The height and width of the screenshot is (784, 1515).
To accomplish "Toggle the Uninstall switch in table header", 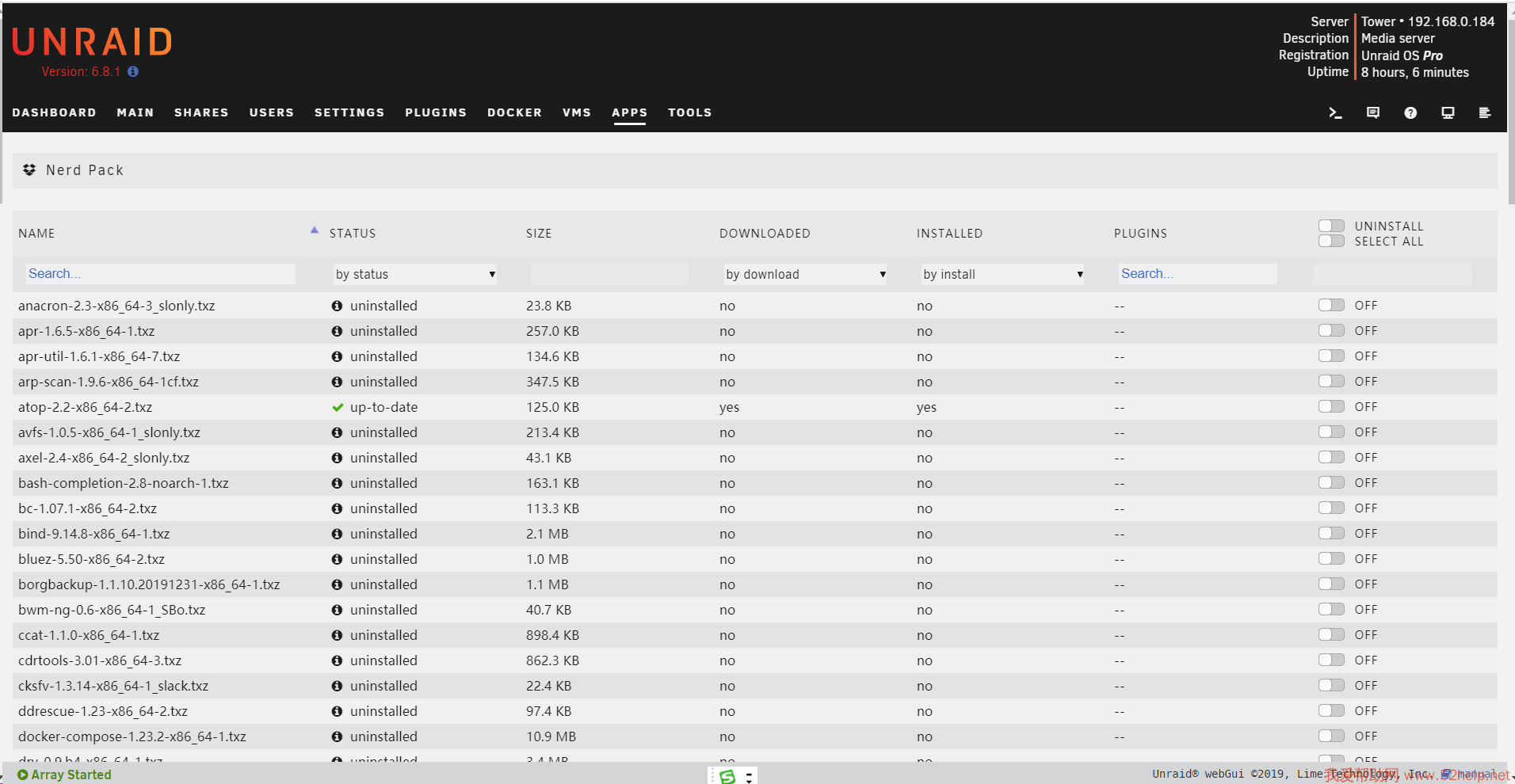I will [x=1331, y=226].
